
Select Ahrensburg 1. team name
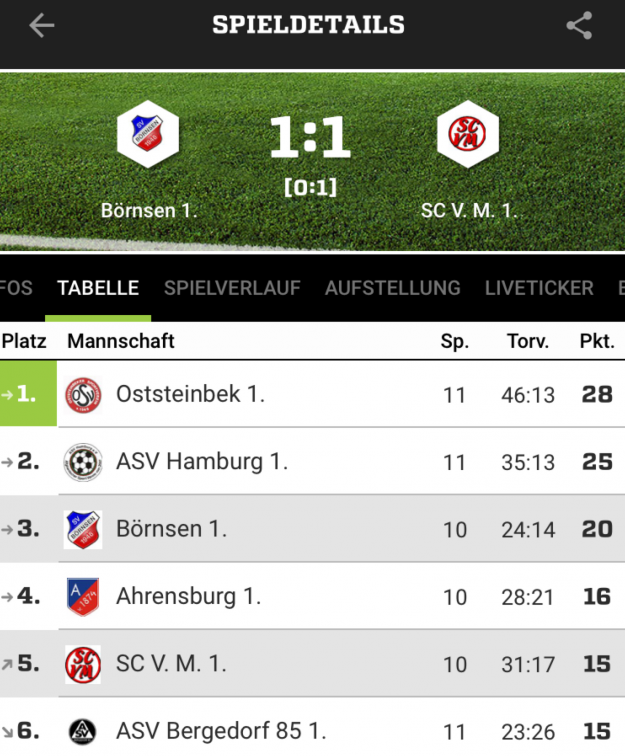(x=188, y=597)
